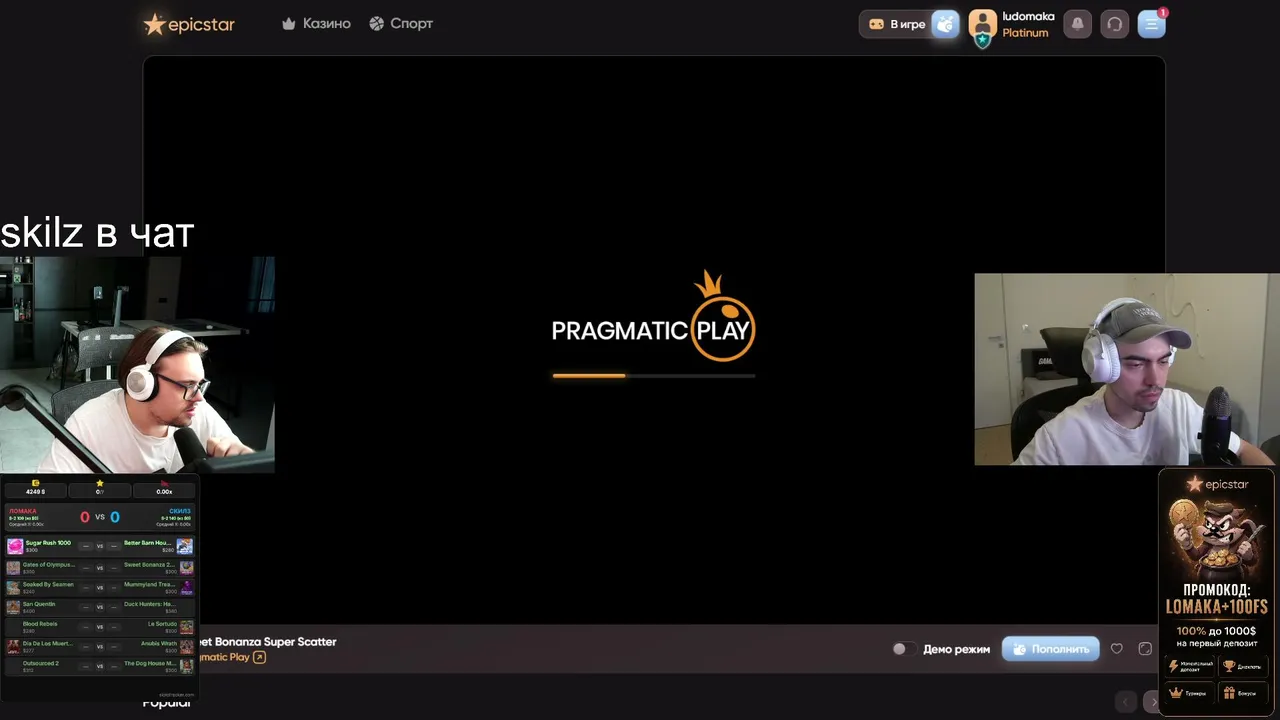
Task: Click the Blood Rebels game name
Action: click(x=40, y=624)
